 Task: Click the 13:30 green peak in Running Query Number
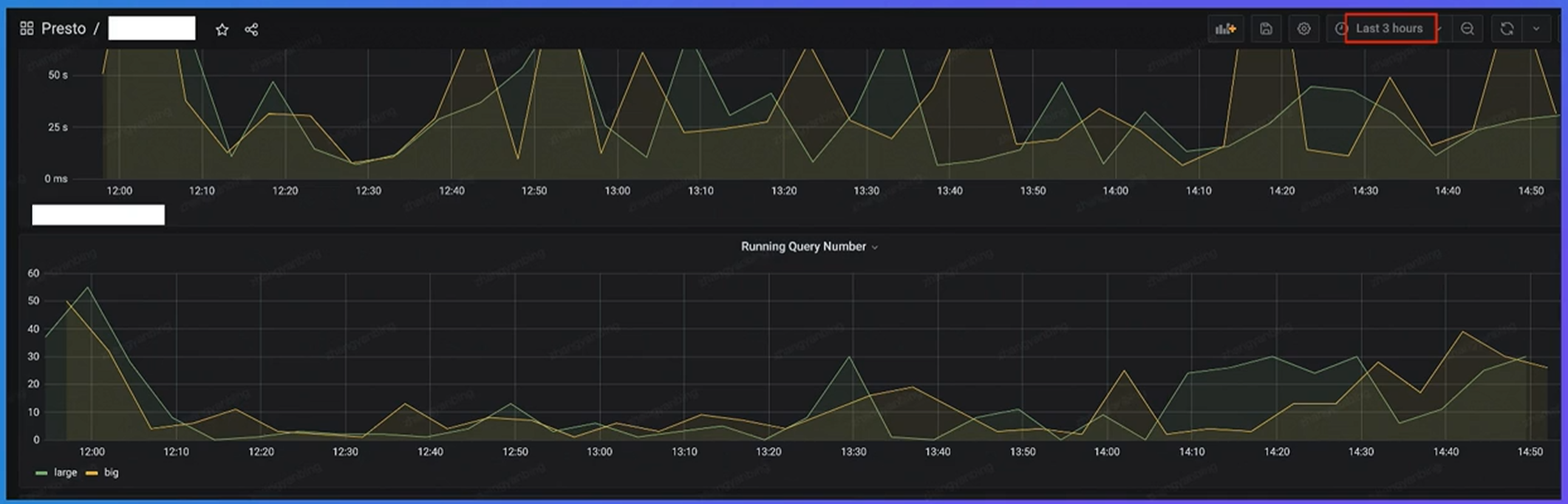[849, 358]
